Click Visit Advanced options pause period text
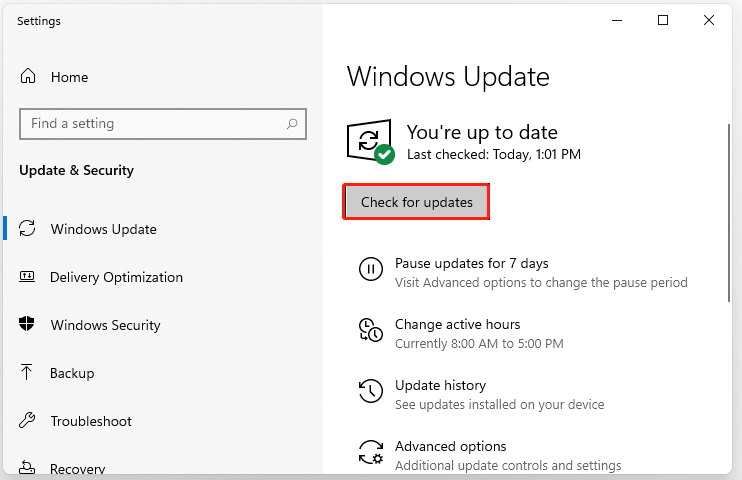 click(x=541, y=283)
